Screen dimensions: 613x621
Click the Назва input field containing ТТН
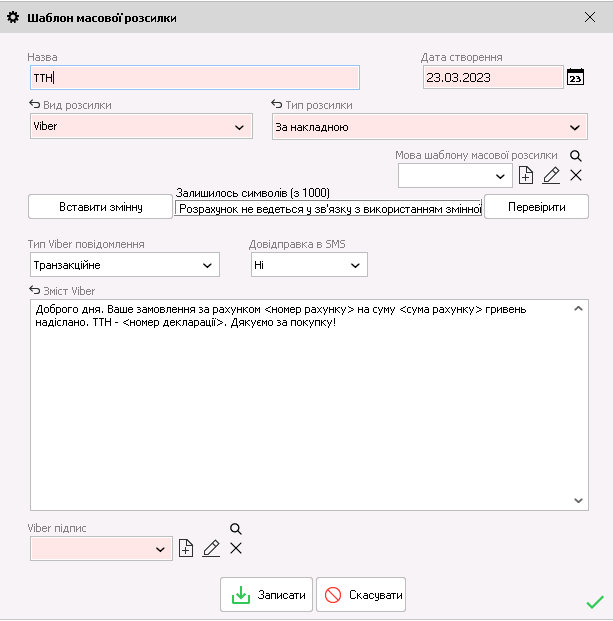[x=195, y=78]
